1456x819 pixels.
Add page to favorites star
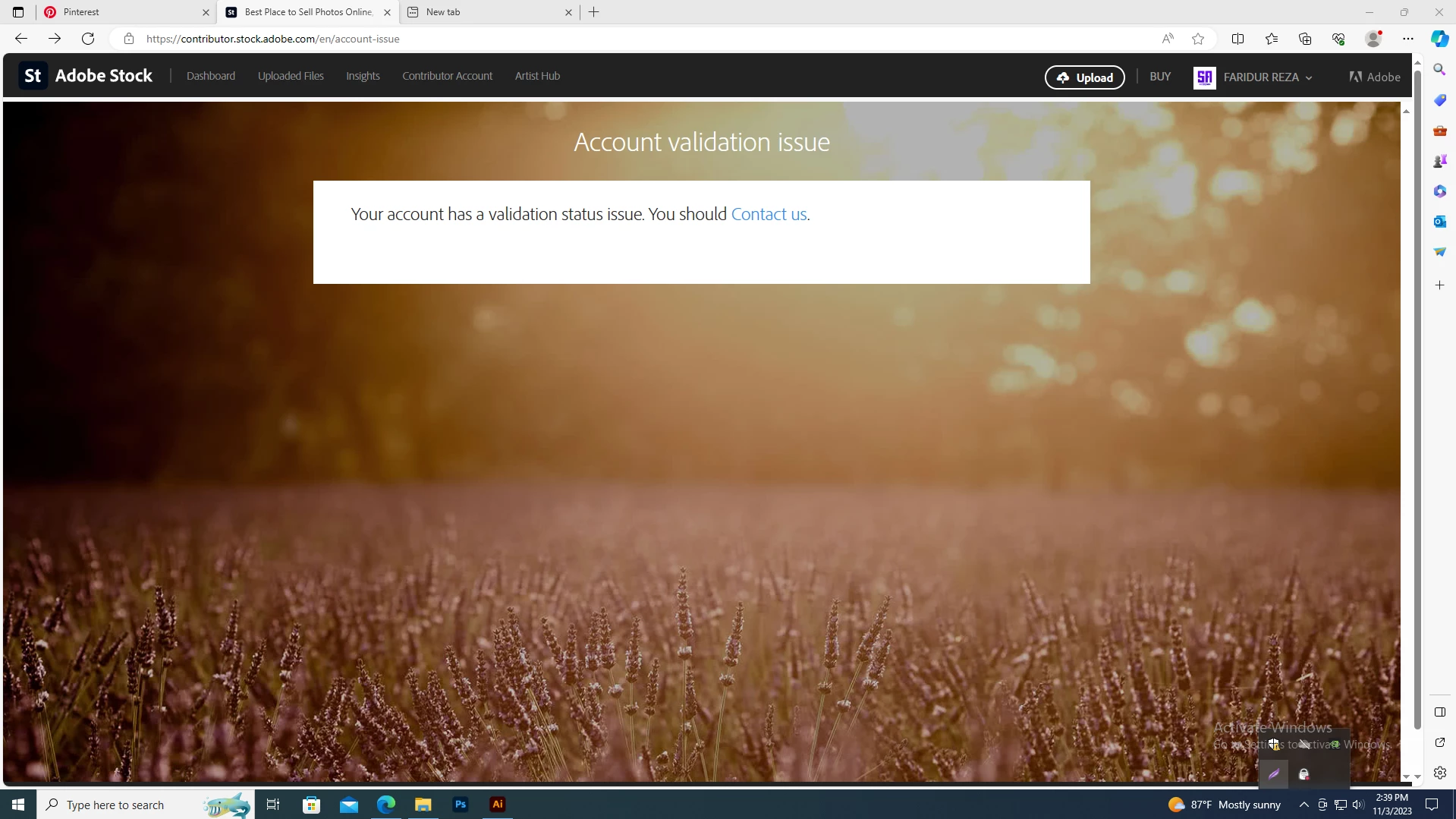[x=1198, y=39]
